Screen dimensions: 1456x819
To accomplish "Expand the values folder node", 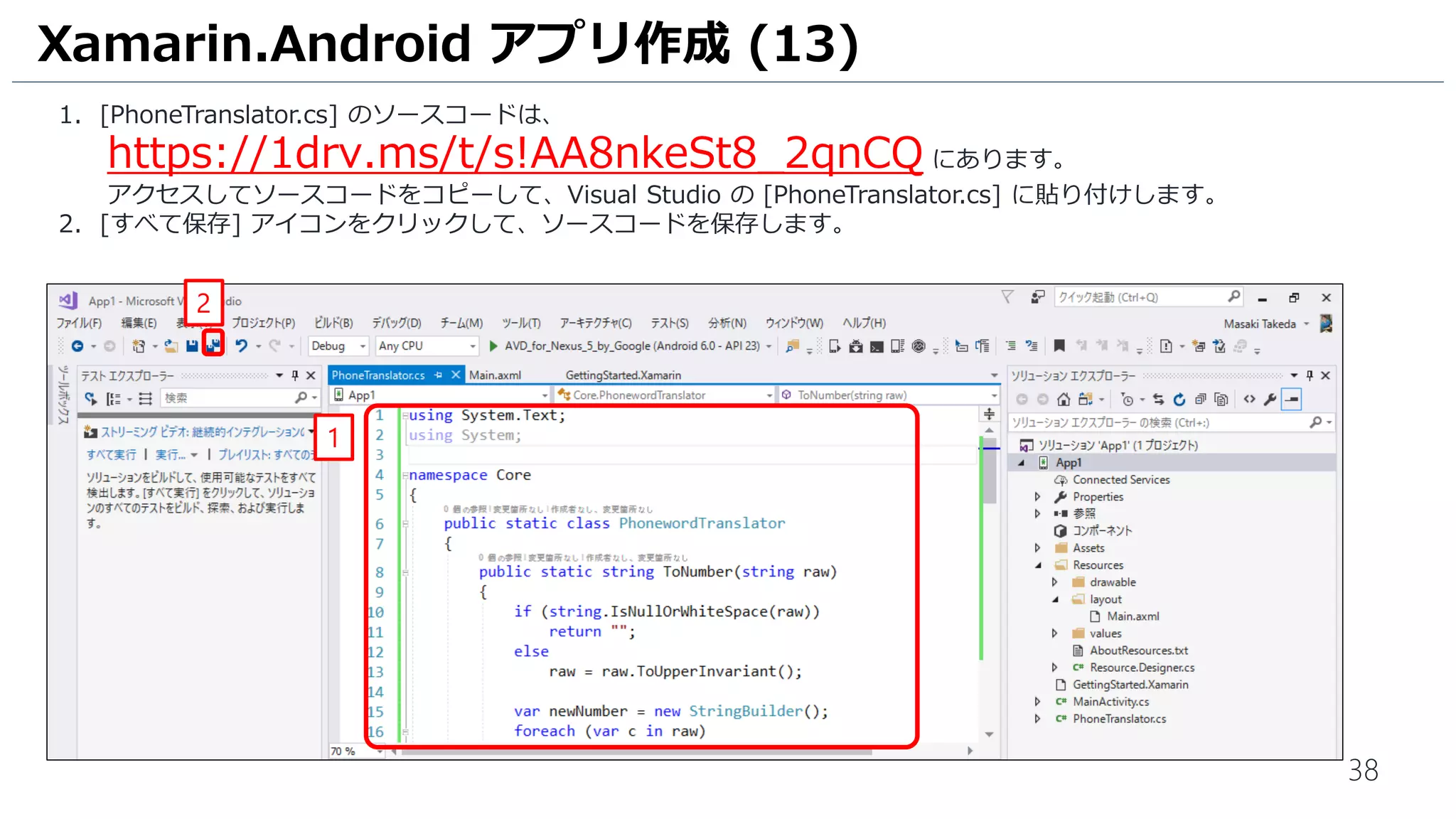I will 1054,633.
